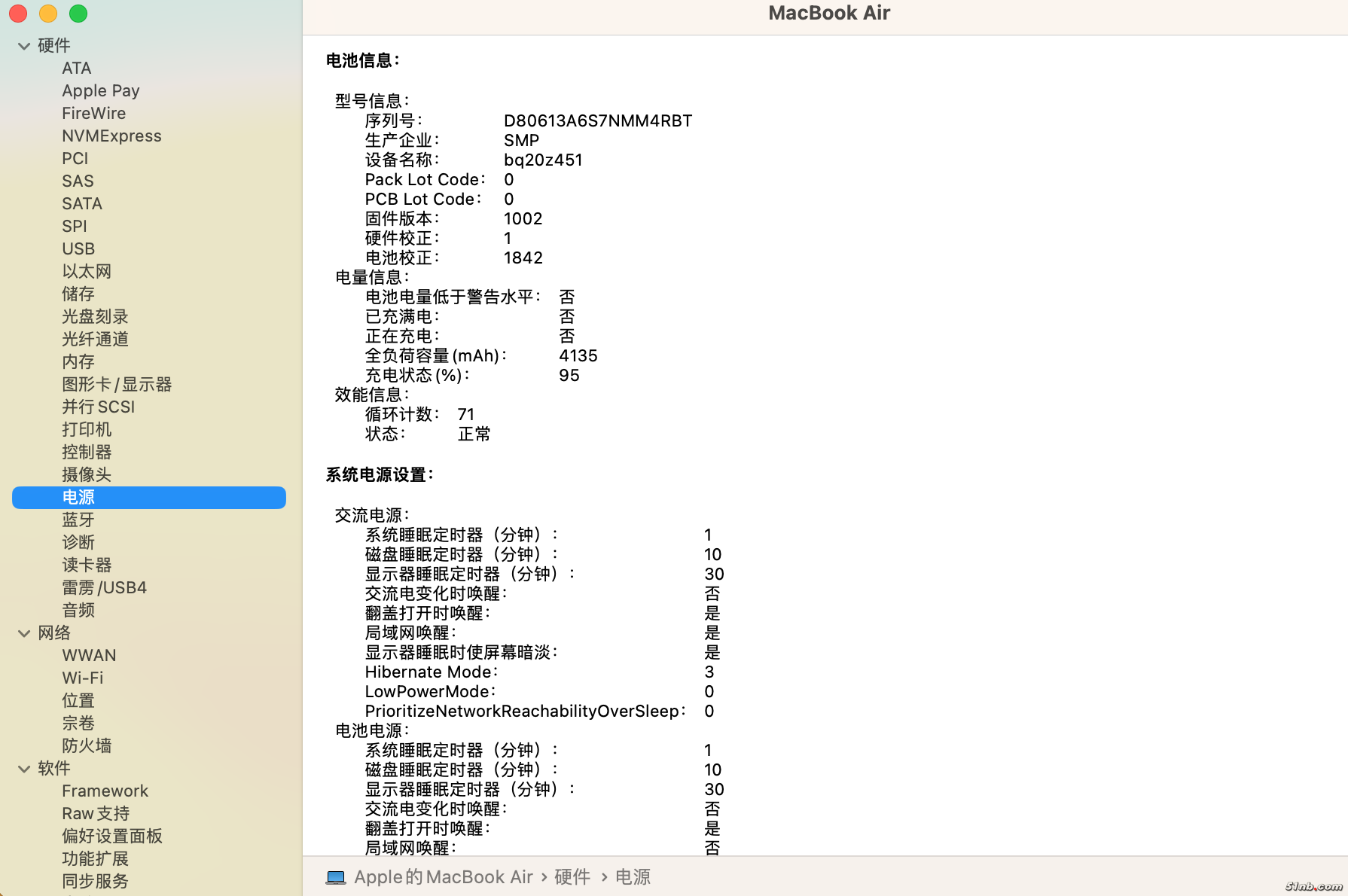Click the battery serial number value
Screen dimensions: 1348x896
[597, 120]
